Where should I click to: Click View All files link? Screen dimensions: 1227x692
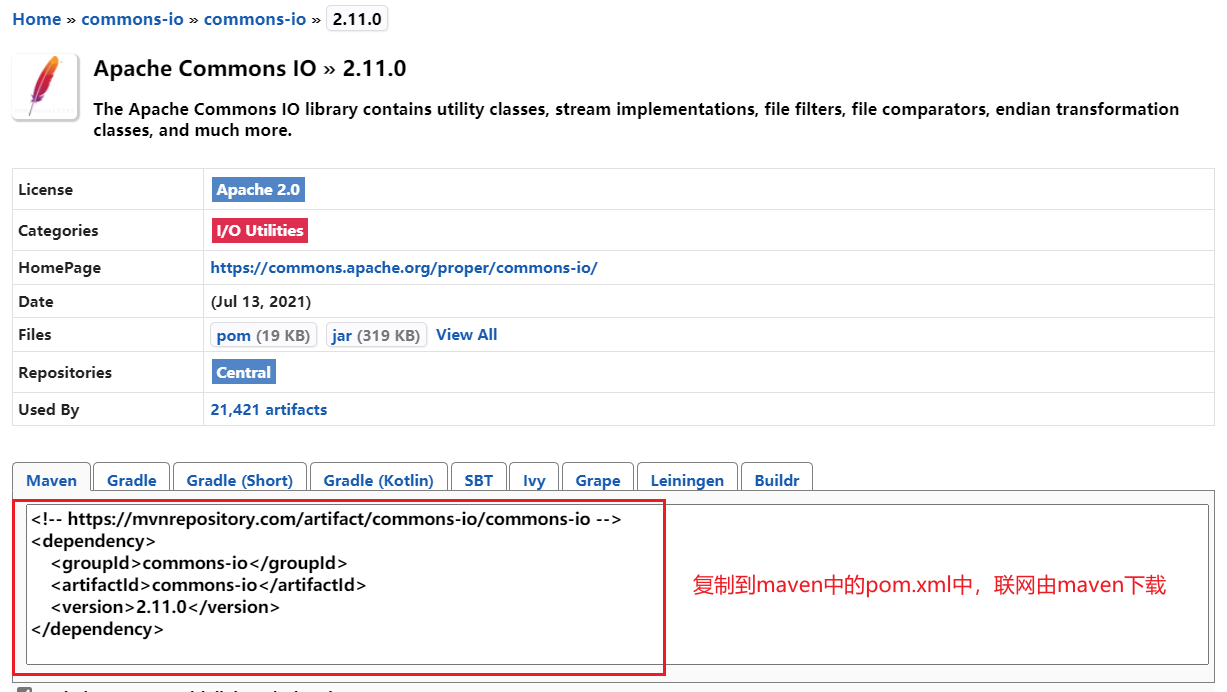click(466, 335)
